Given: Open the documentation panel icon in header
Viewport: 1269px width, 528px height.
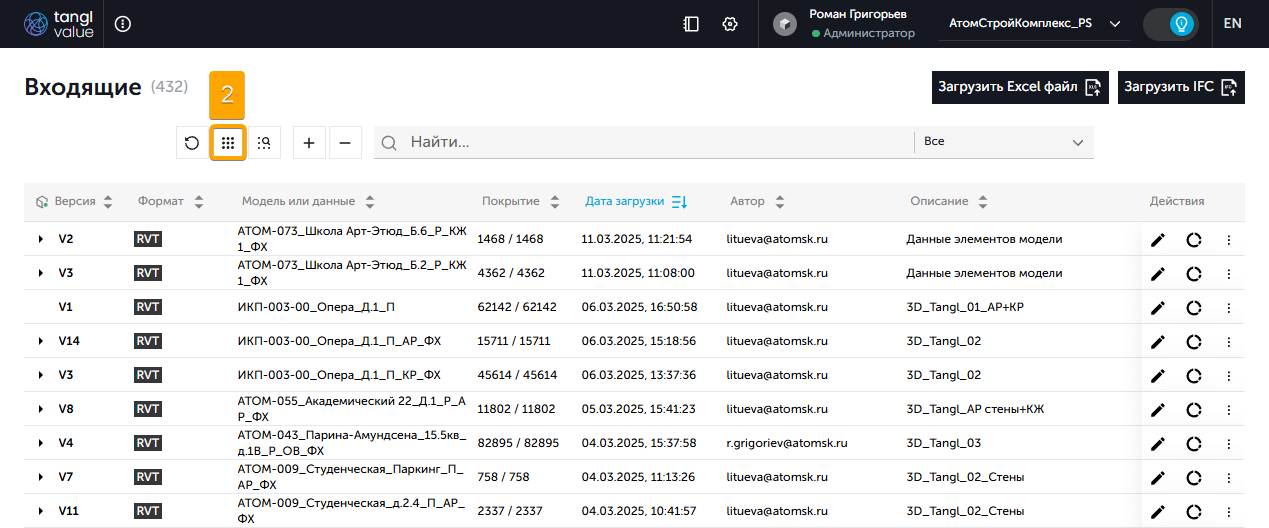Looking at the screenshot, I should tap(691, 24).
